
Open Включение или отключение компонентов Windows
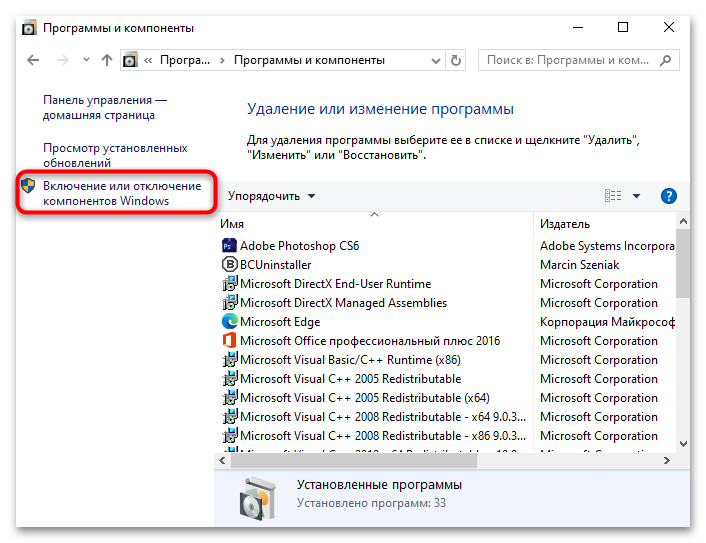click(122, 193)
